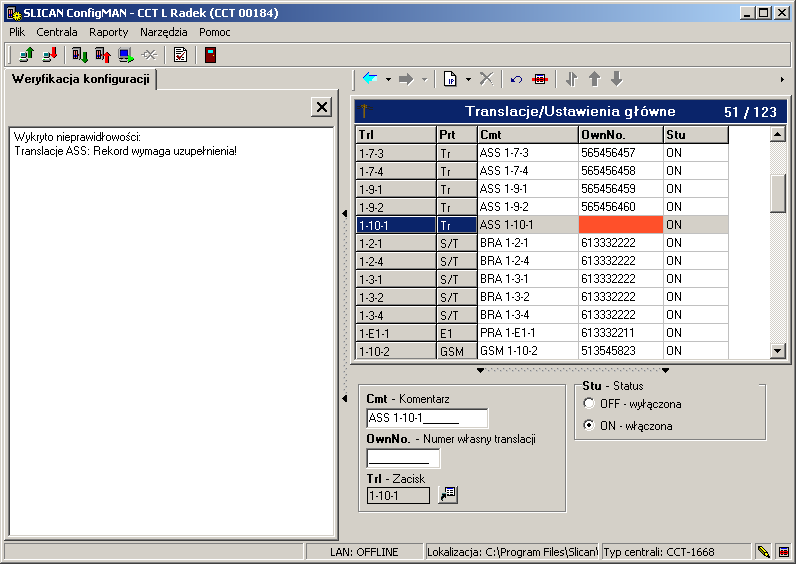The width and height of the screenshot is (796, 564).
Task: Select ON - włączona radio button
Action: click(x=589, y=425)
